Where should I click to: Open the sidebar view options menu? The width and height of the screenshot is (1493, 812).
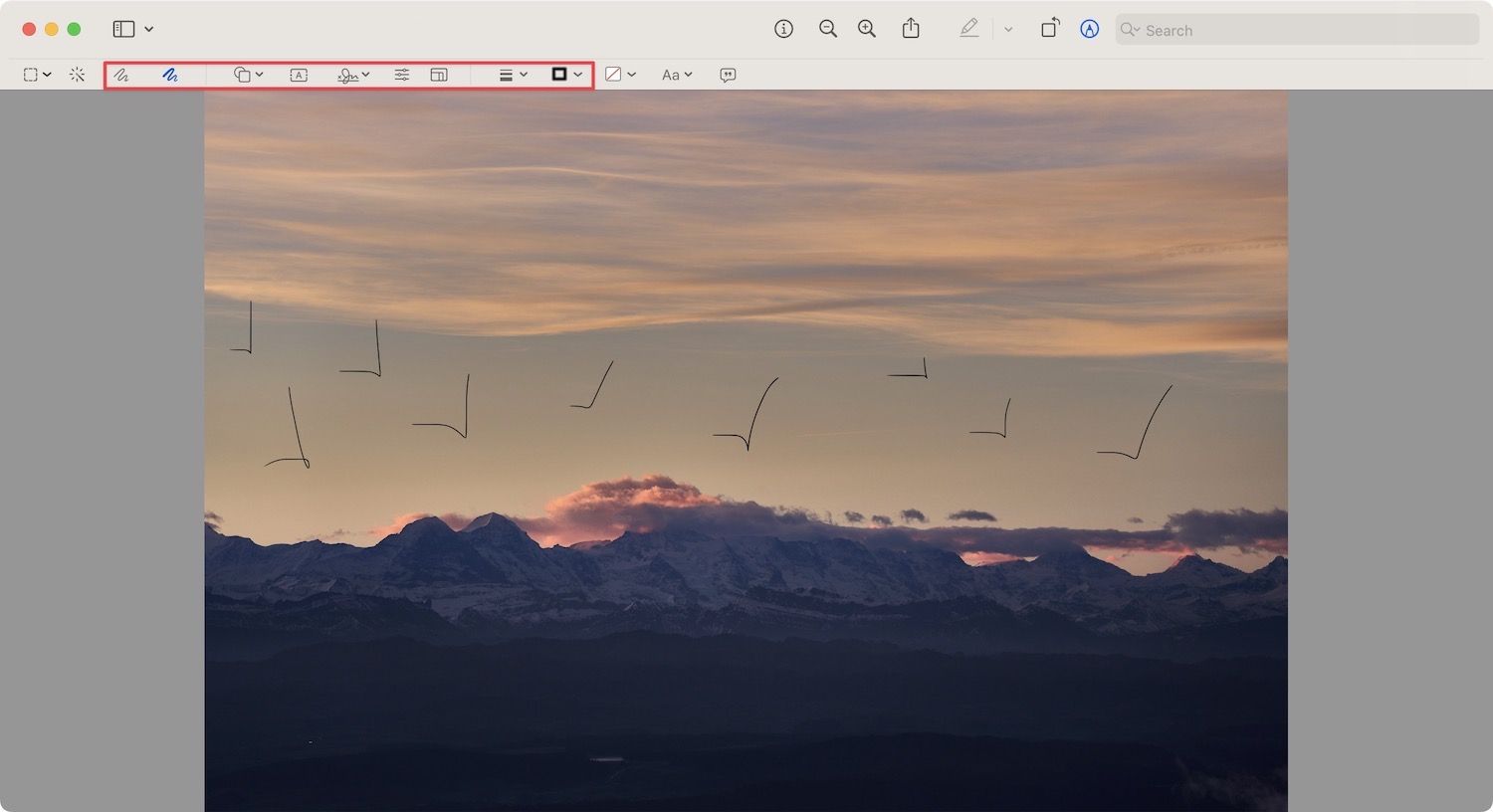(148, 29)
